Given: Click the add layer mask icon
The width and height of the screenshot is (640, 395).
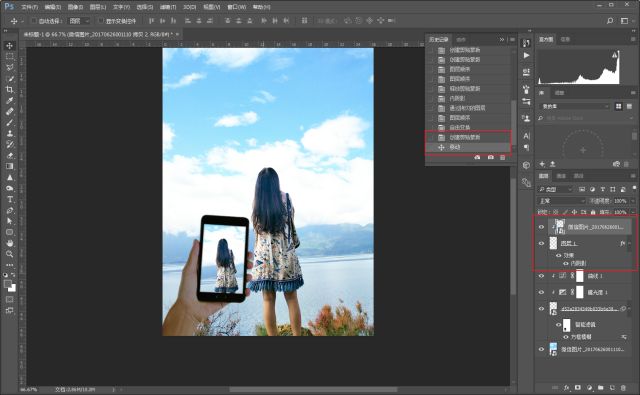Looking at the screenshot, I should pyautogui.click(x=578, y=388).
